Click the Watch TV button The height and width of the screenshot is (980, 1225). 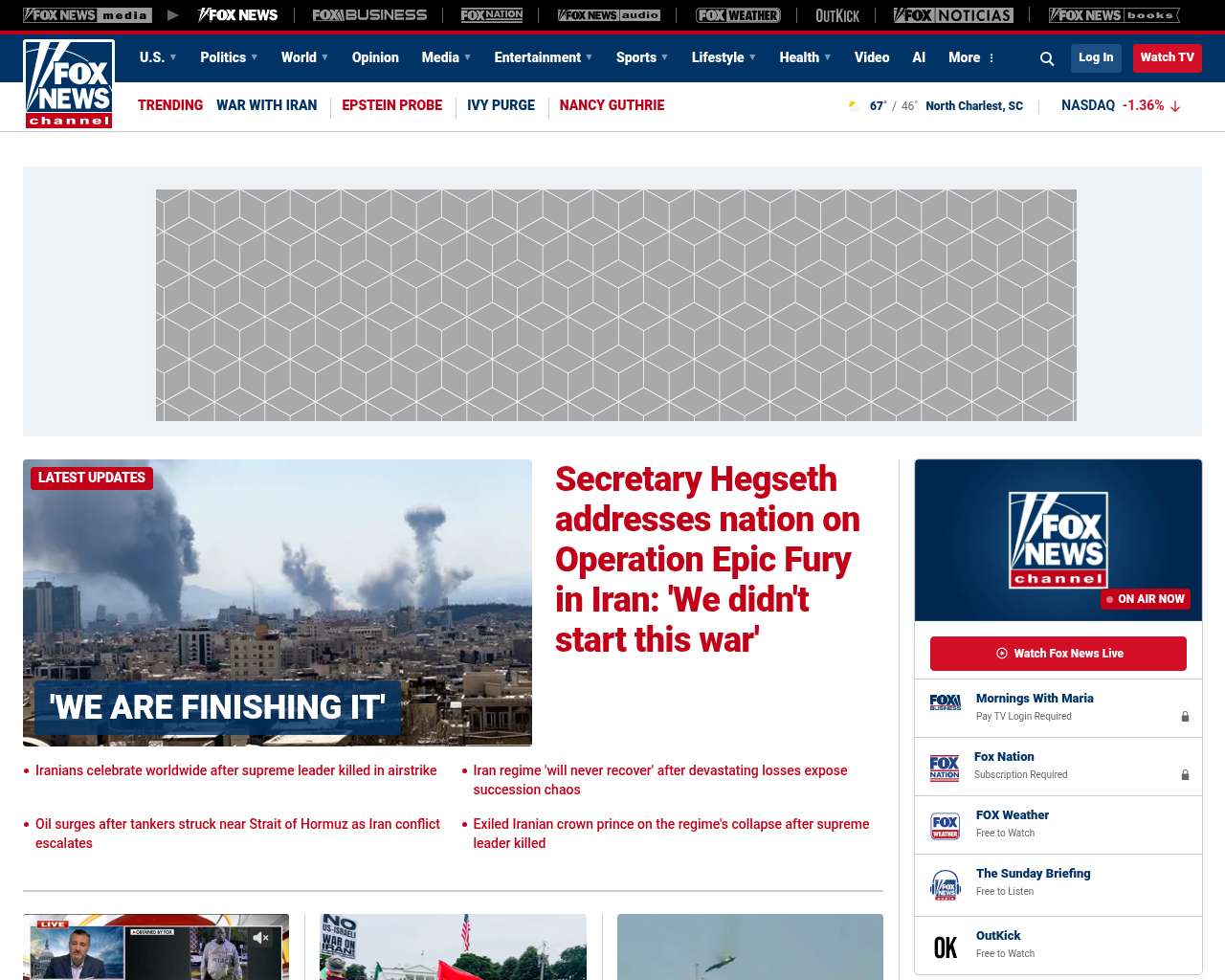tap(1167, 57)
